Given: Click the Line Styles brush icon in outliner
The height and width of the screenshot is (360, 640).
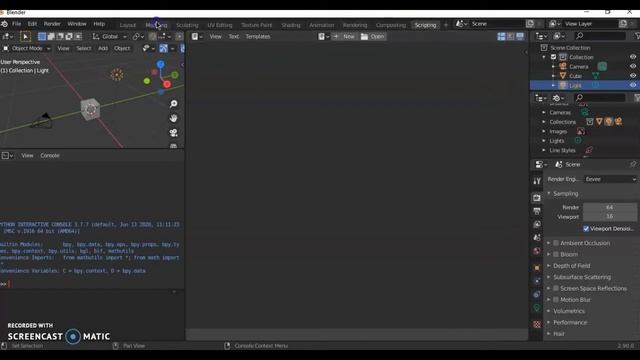Looking at the screenshot, I should 589,150.
